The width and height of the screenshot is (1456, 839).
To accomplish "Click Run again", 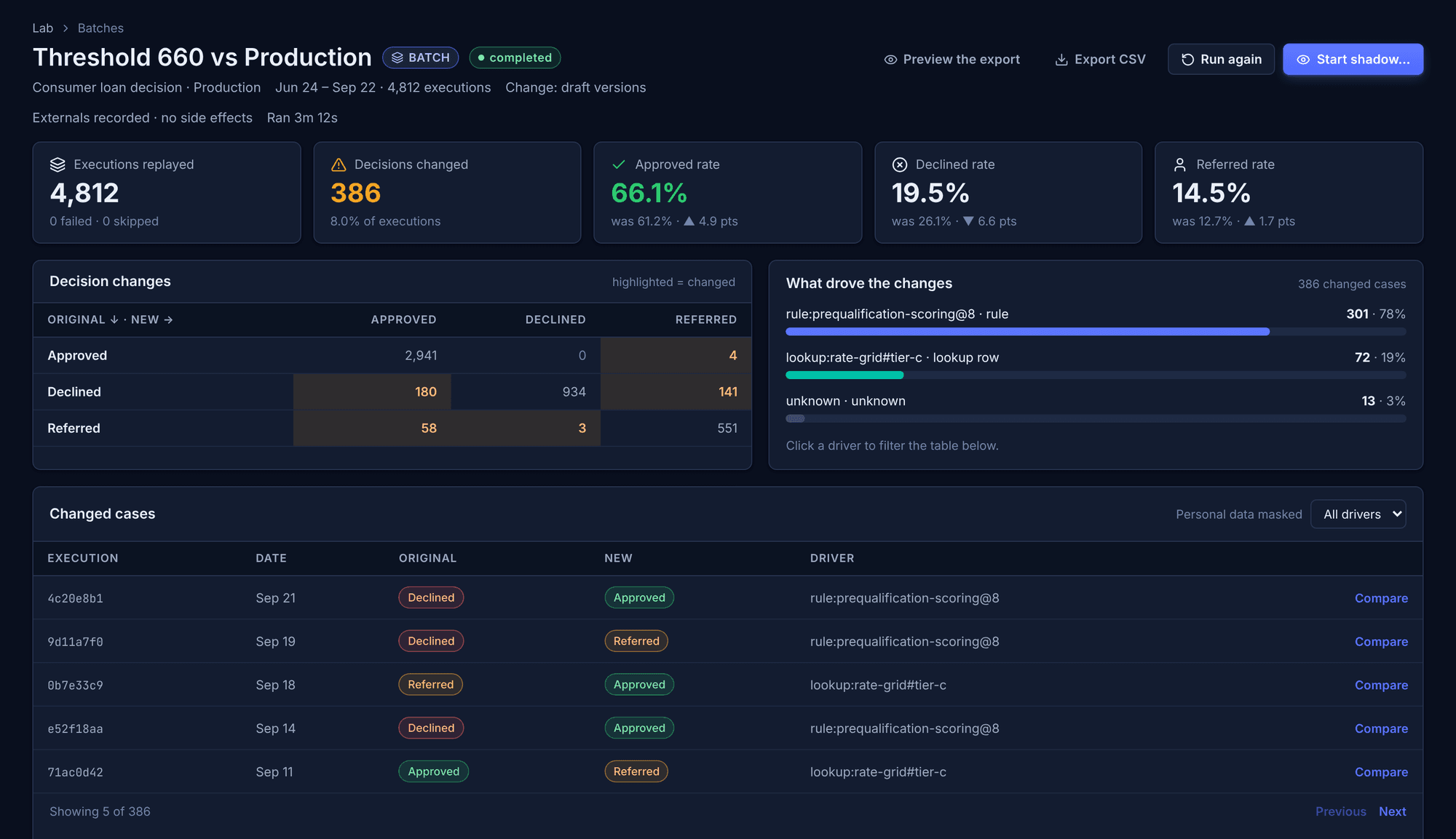I will [1221, 60].
